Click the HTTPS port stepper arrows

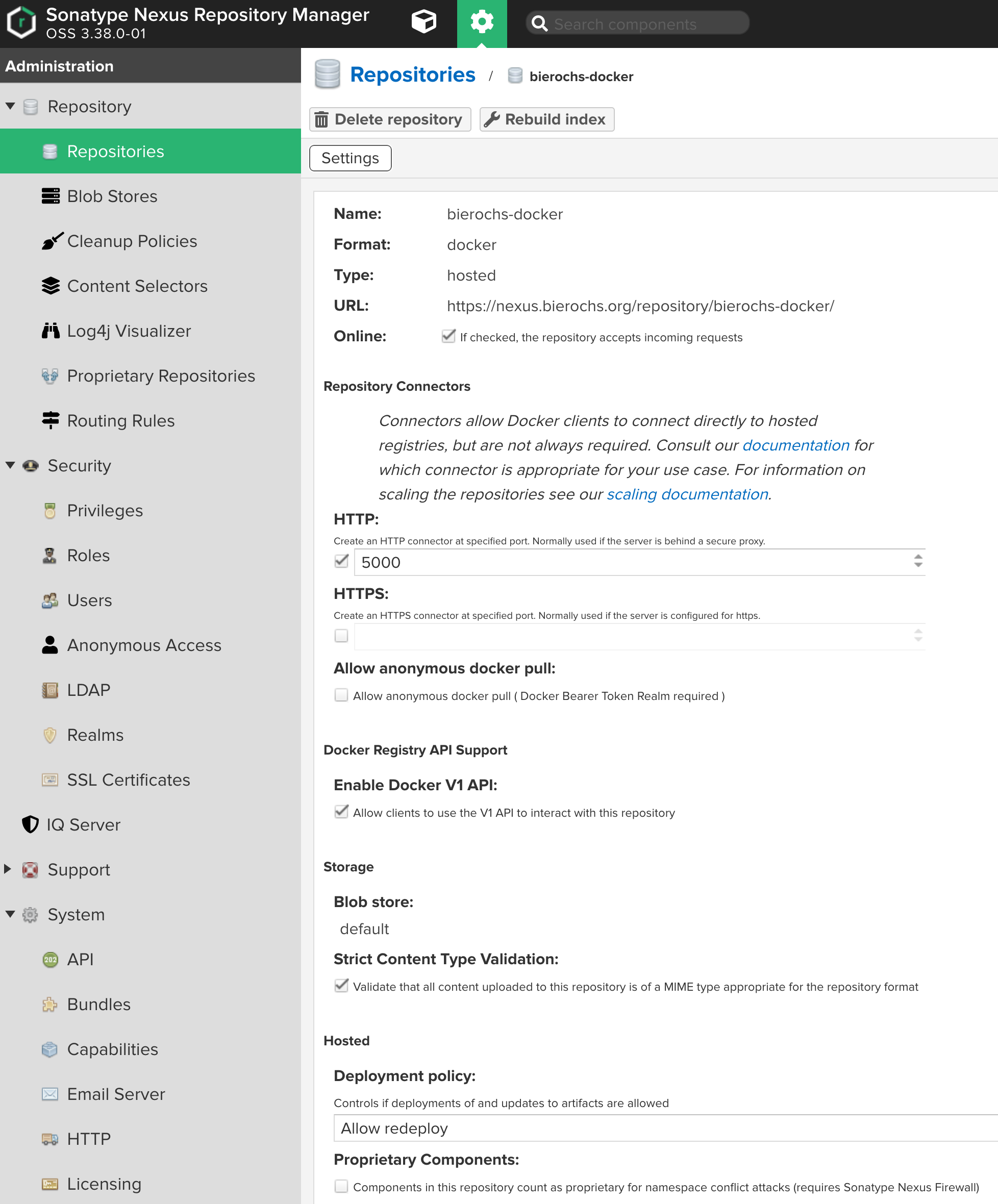point(918,635)
